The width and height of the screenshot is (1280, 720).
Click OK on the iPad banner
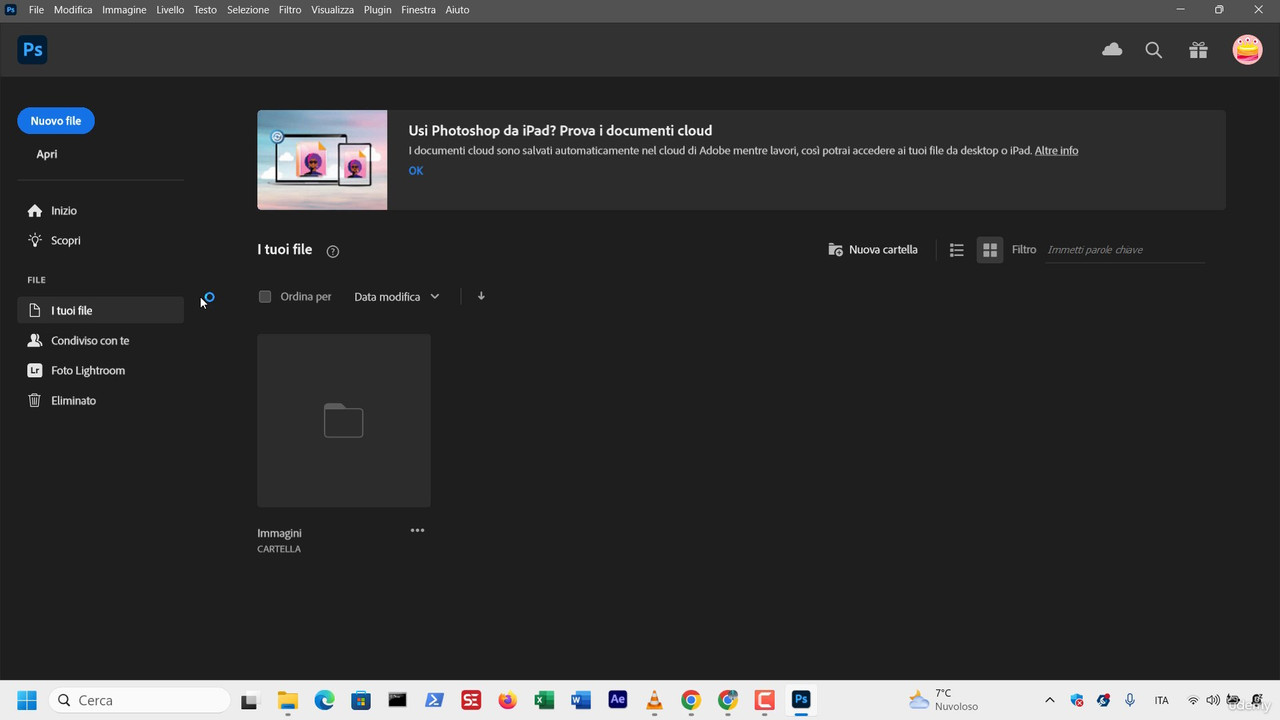416,171
